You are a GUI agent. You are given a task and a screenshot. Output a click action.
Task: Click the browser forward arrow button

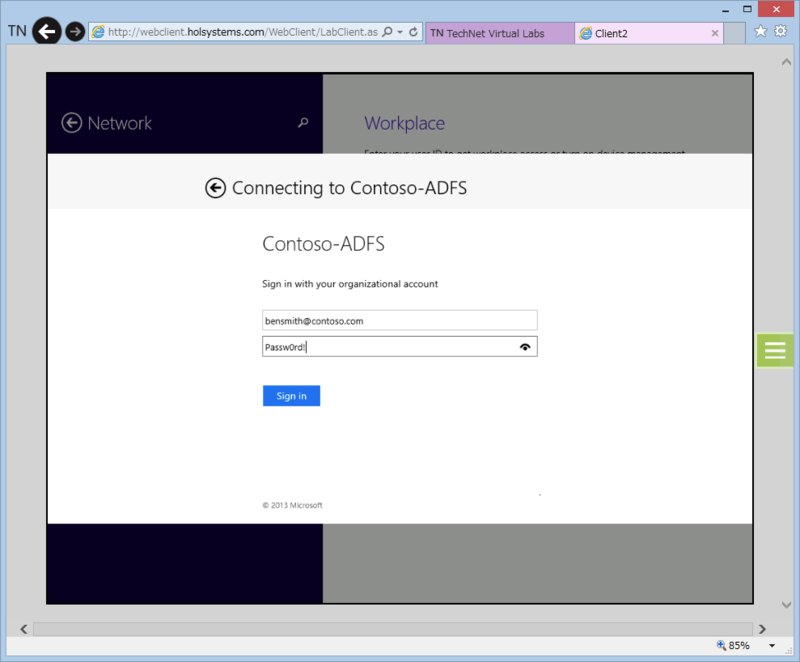75,32
